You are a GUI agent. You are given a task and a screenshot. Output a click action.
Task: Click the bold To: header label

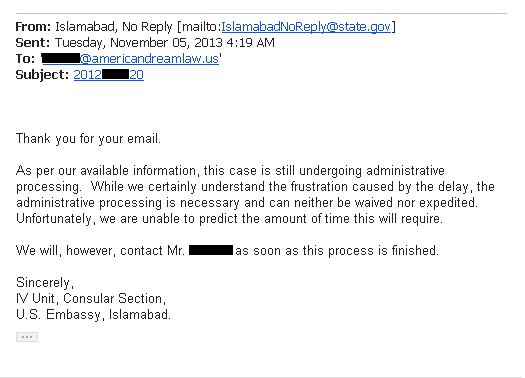[25, 59]
